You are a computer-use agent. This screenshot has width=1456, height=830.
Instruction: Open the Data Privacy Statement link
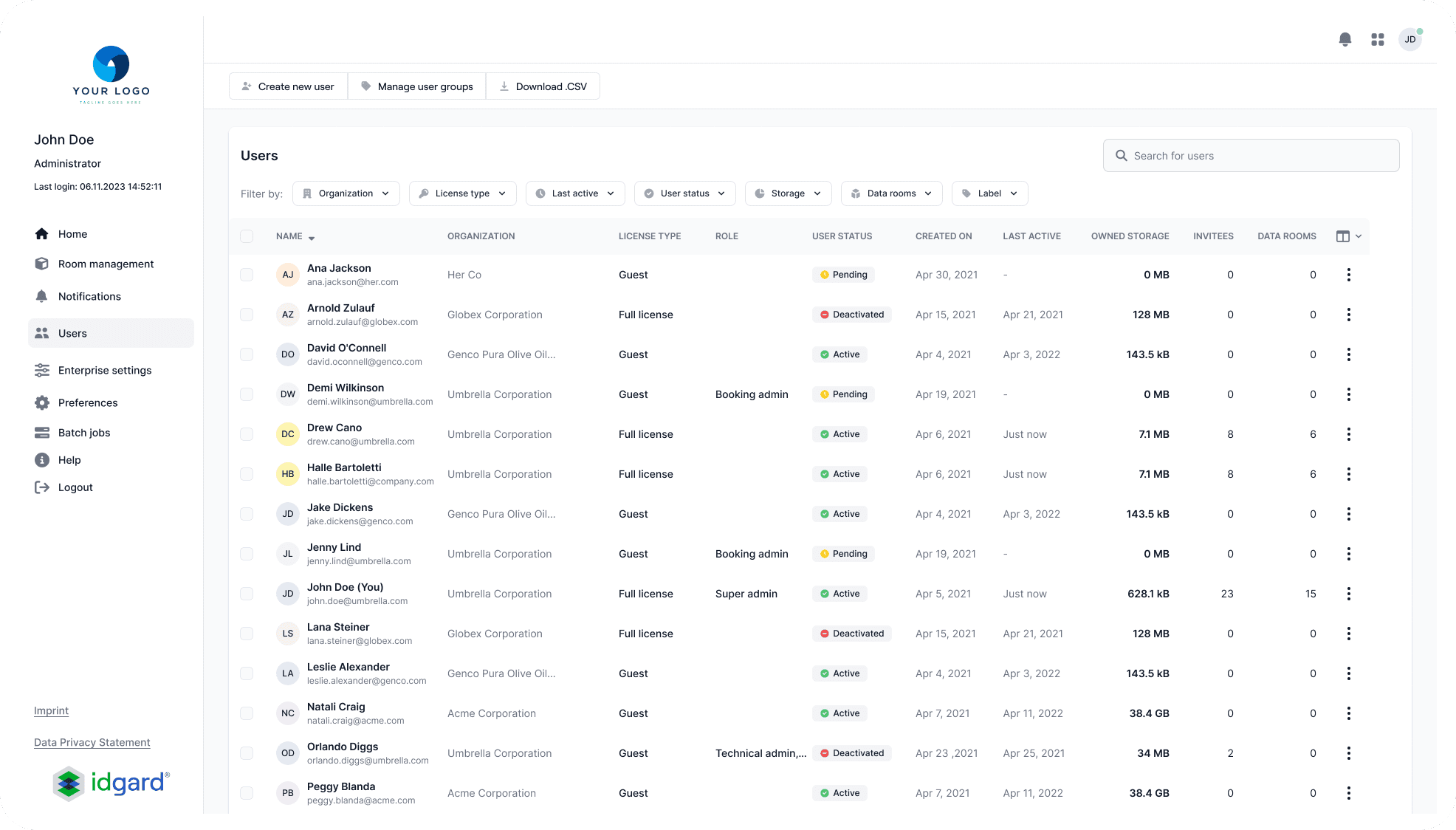[x=92, y=743]
